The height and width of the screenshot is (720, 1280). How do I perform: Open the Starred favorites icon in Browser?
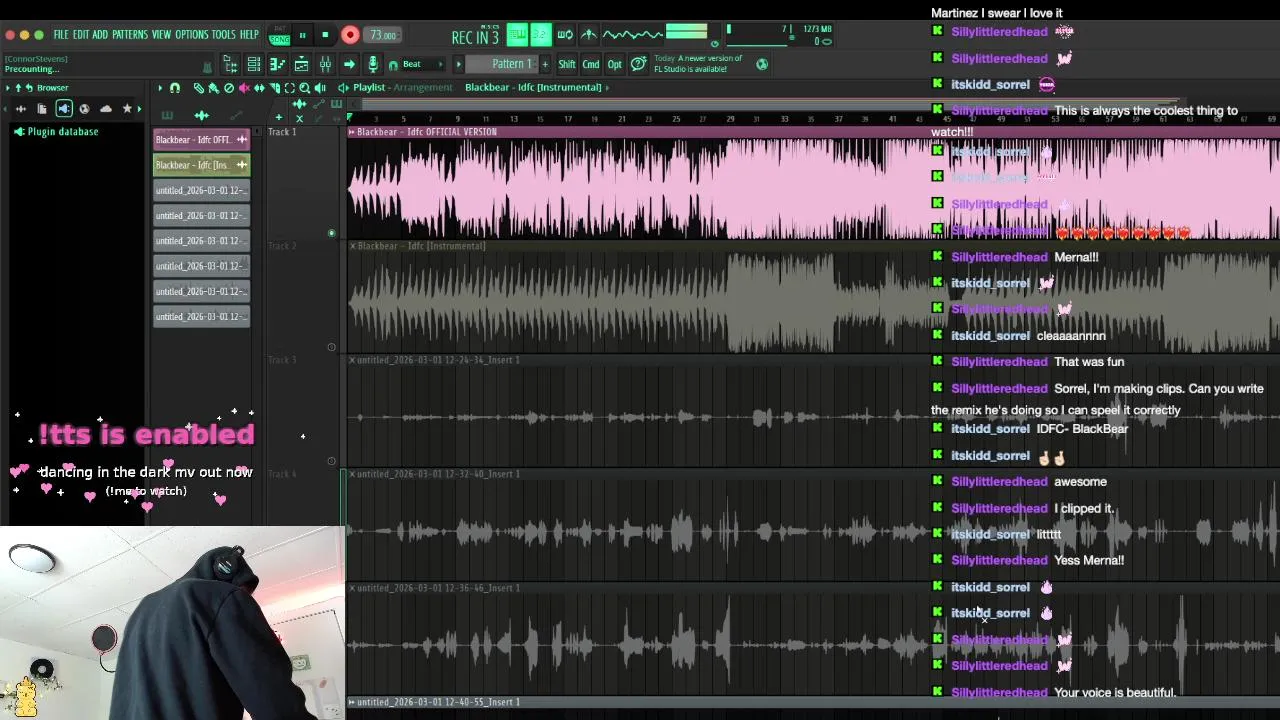pyautogui.click(x=127, y=109)
